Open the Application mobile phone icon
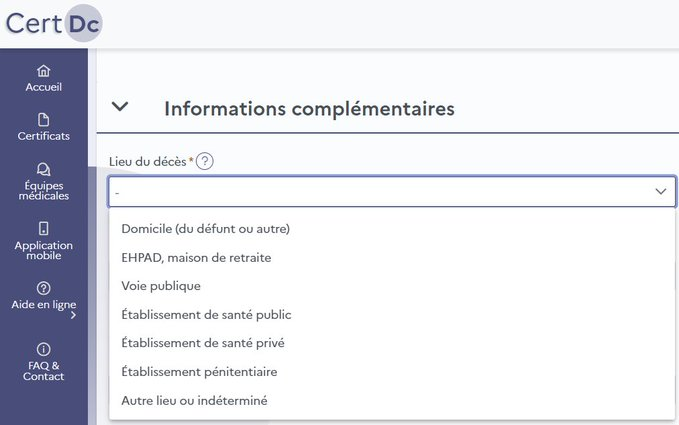 point(43,228)
